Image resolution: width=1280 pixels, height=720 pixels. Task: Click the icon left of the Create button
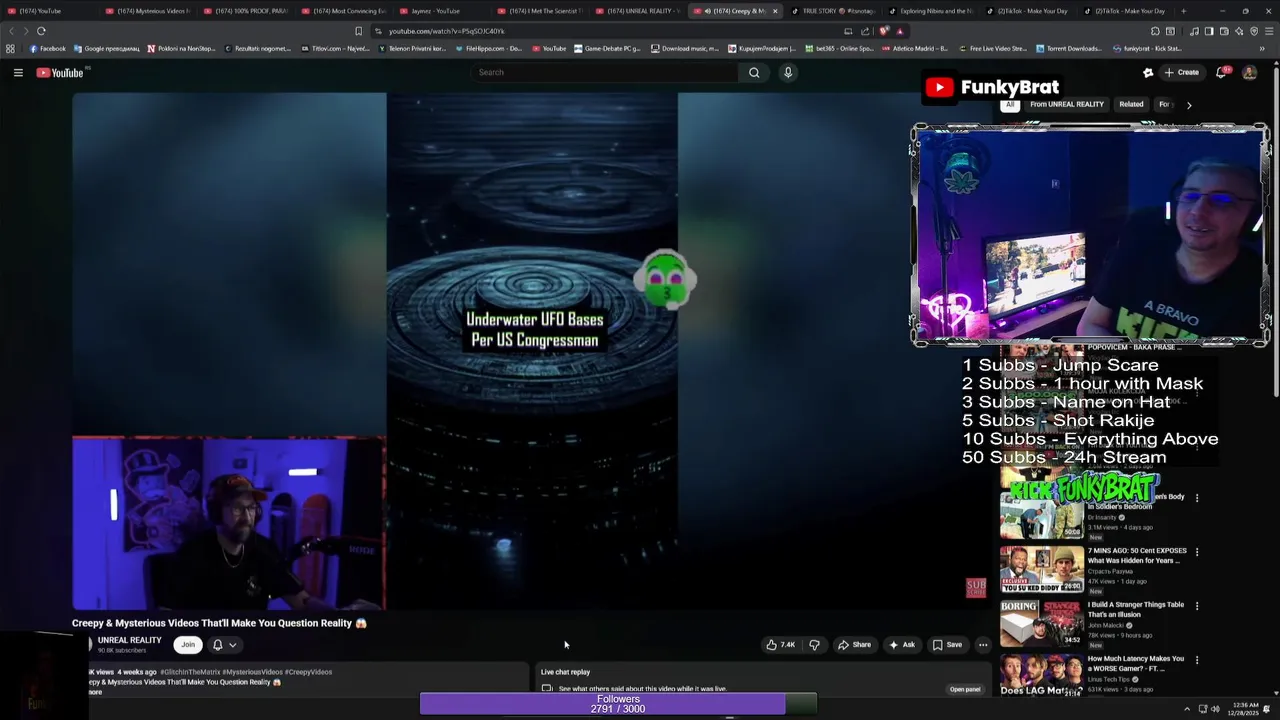click(x=1148, y=72)
